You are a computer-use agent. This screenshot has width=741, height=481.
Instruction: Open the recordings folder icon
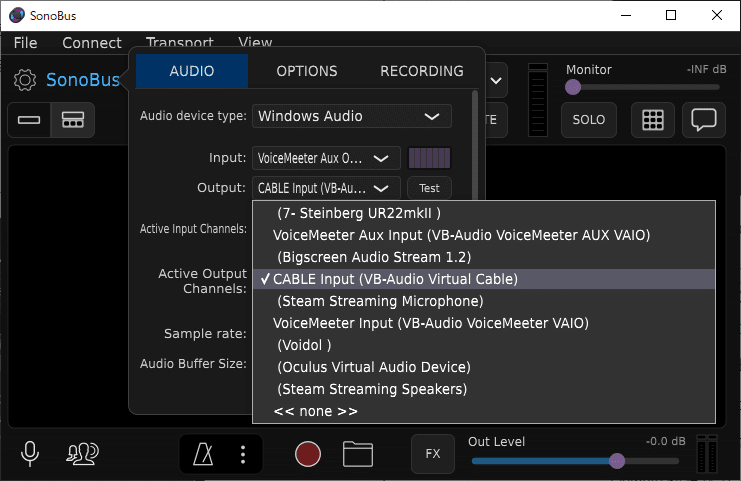click(358, 454)
